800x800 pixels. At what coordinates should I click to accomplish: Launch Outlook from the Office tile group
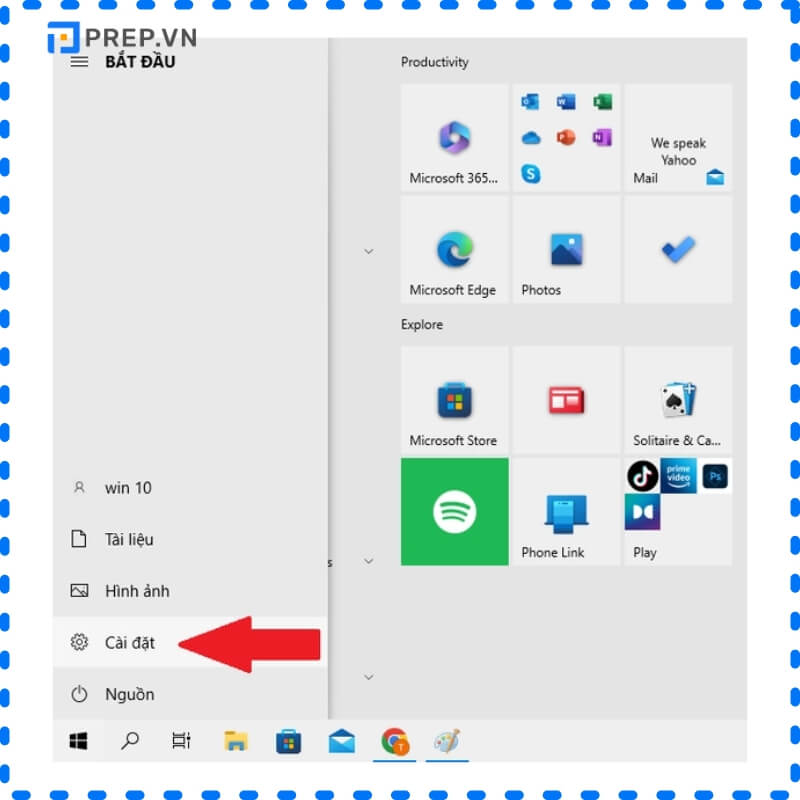click(530, 102)
